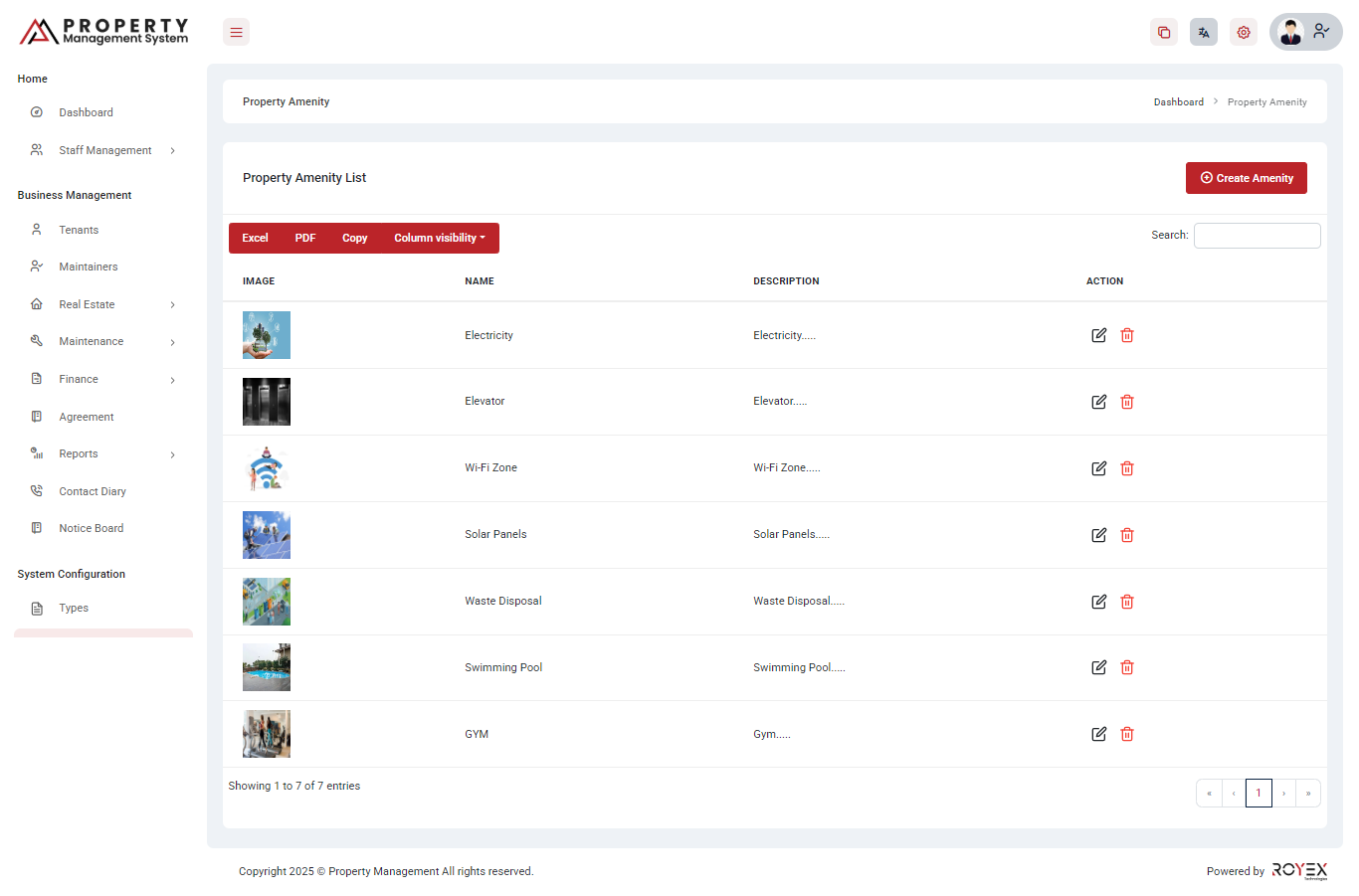Open the language translation icon
This screenshot has height=896, width=1359.
point(1203,33)
